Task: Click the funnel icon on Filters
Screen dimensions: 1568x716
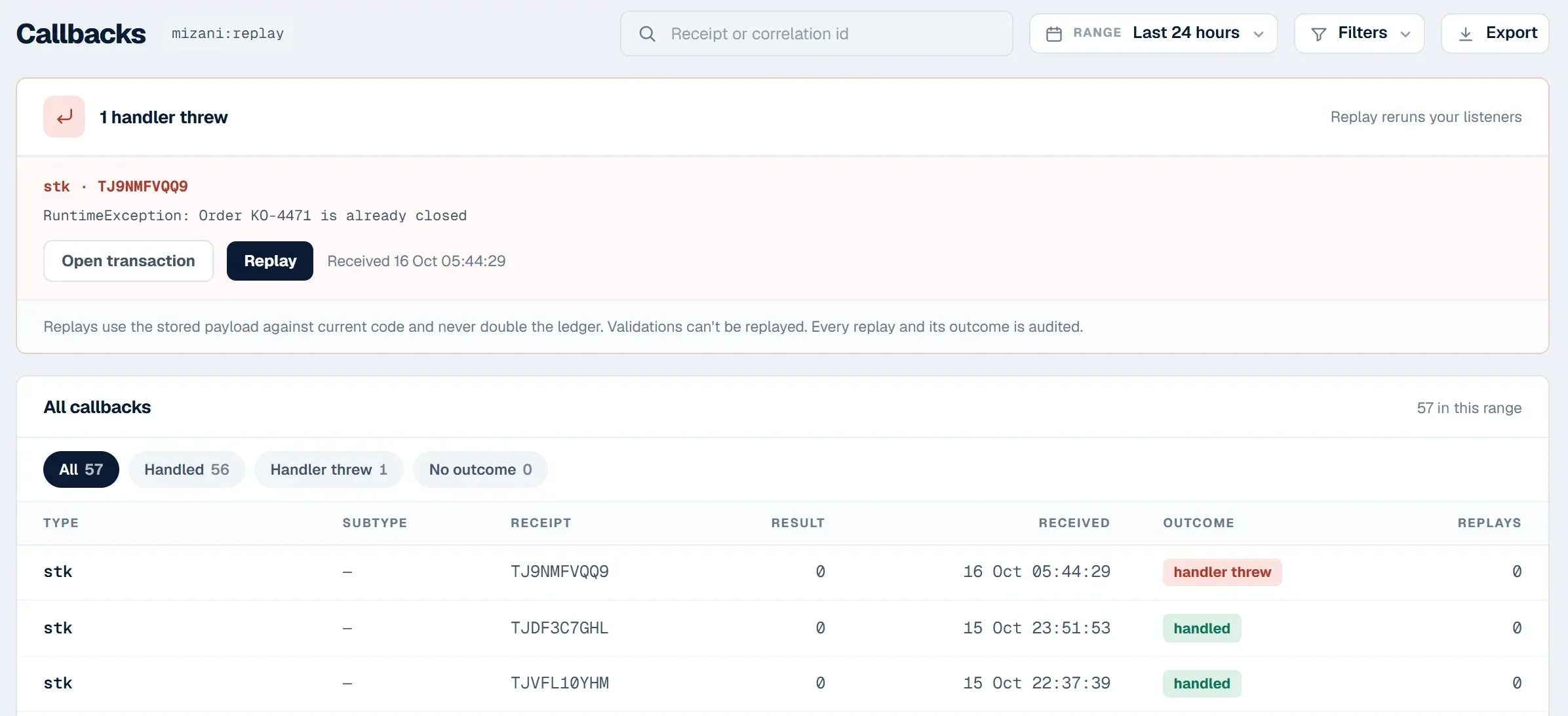Action: pos(1319,34)
